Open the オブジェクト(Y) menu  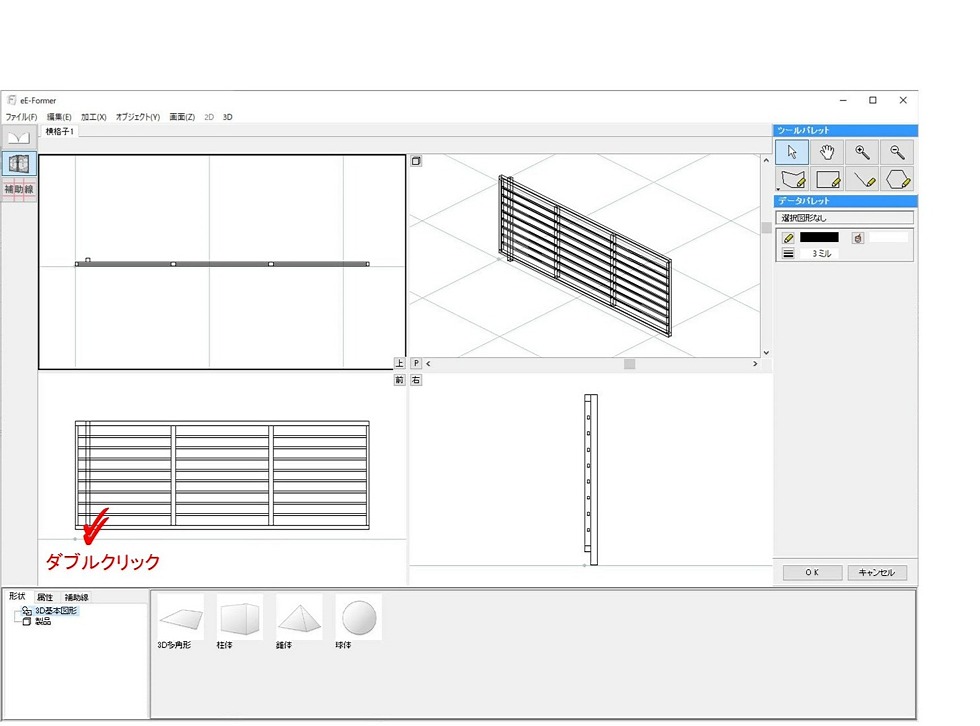pyautogui.click(x=138, y=117)
